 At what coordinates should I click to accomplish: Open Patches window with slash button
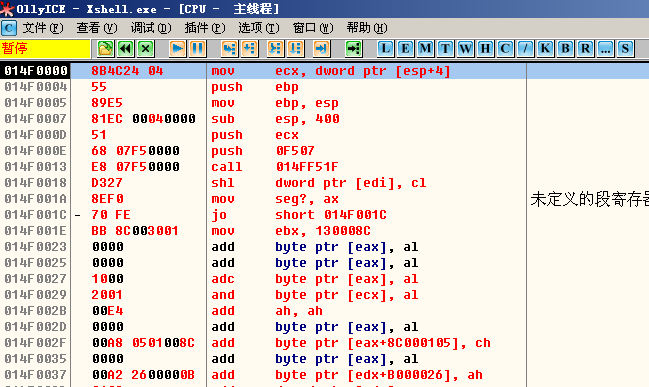pyautogui.click(x=525, y=49)
